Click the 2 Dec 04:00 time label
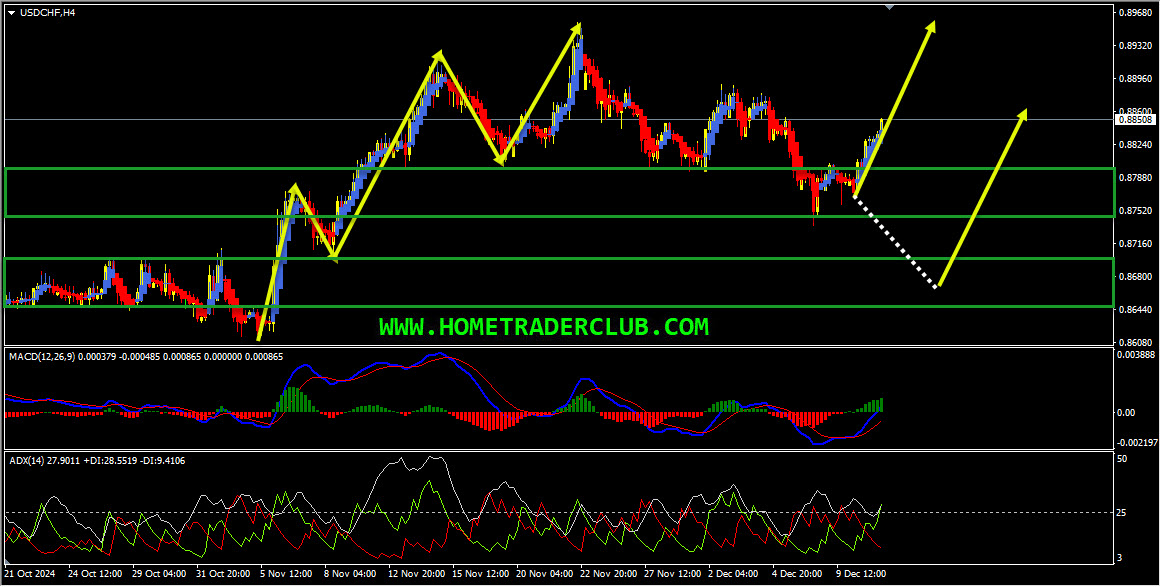The image size is (1161, 587). pos(734,574)
